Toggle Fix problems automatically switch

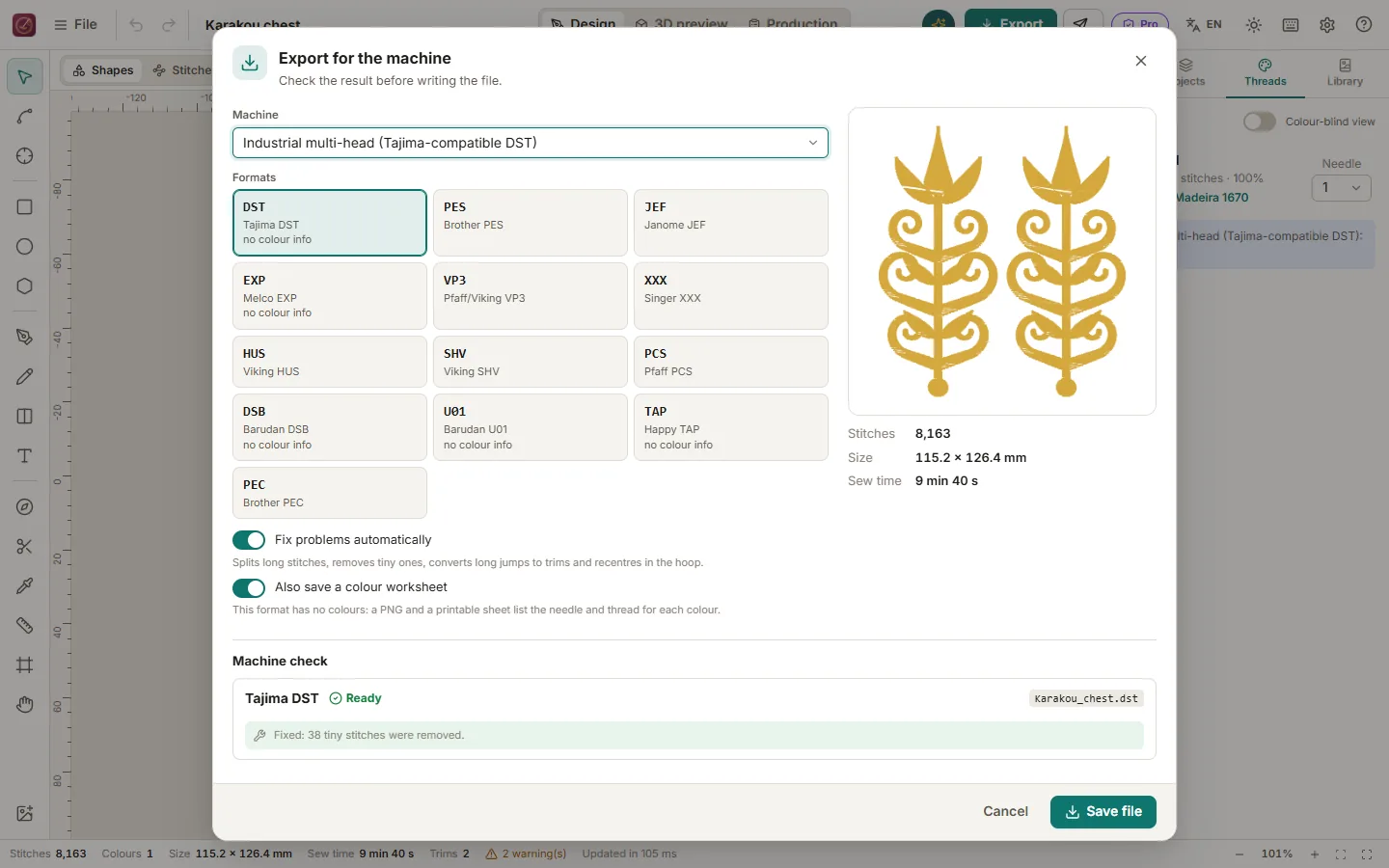point(249,540)
